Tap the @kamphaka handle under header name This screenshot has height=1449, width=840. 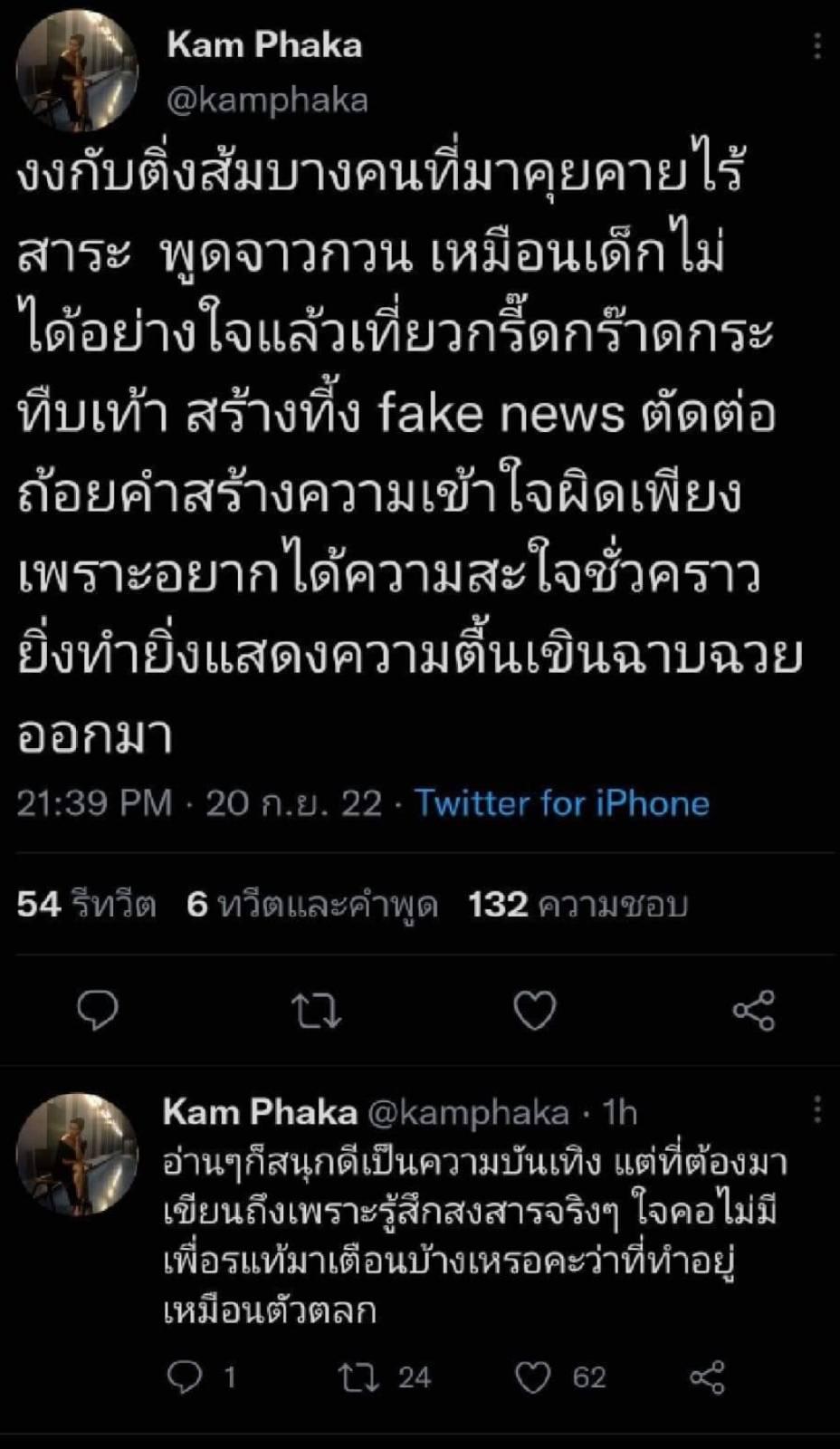267,100
